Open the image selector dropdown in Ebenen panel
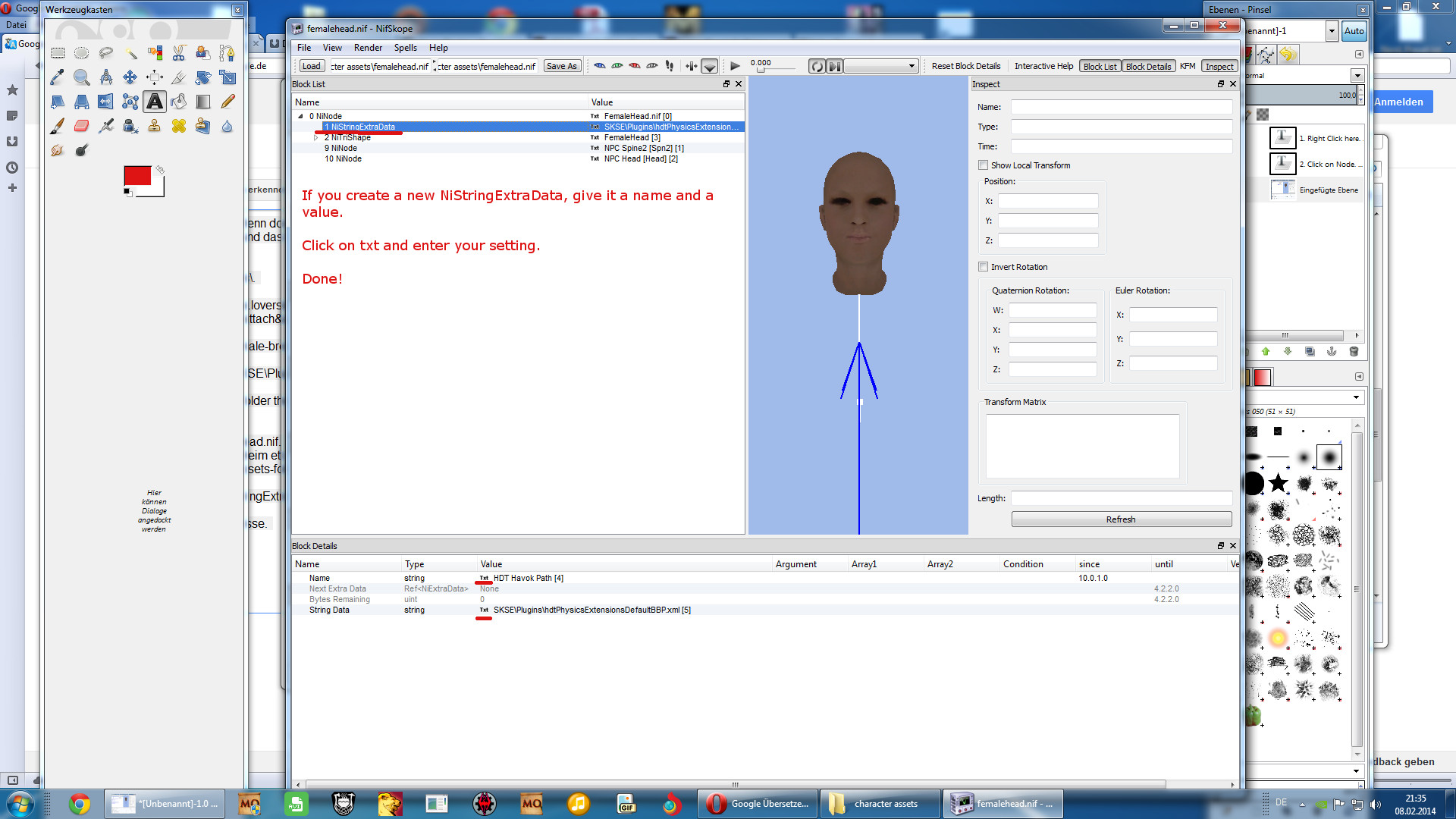1456x819 pixels. click(x=1332, y=31)
